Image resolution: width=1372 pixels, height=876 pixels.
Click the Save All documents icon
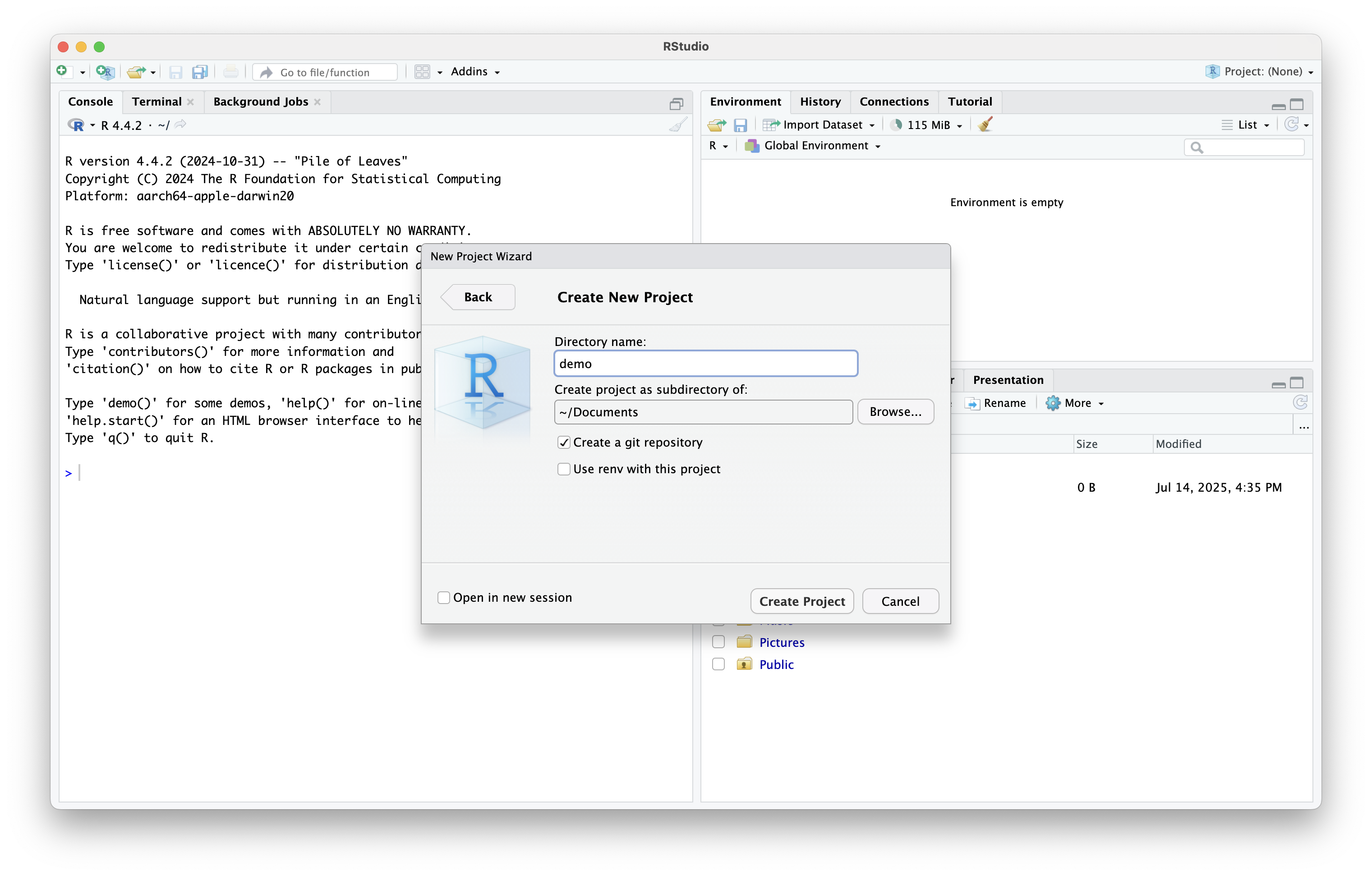(200, 72)
